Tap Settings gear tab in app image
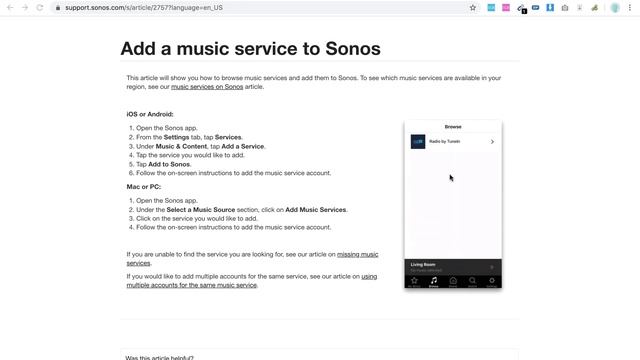Viewport: 640px width, 360px height. pos(492,282)
